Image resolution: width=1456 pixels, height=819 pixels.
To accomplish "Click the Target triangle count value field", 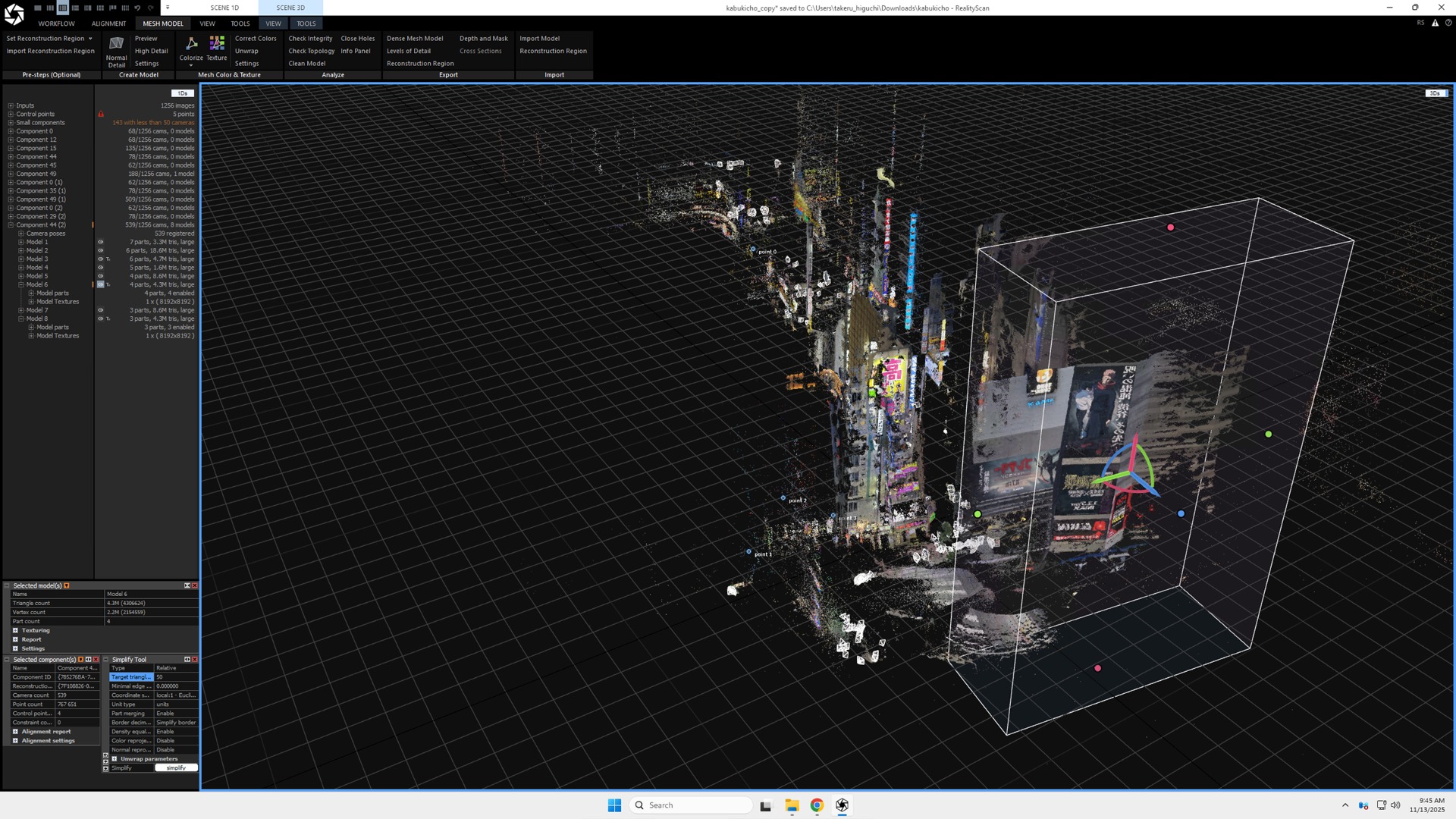I will tap(175, 677).
